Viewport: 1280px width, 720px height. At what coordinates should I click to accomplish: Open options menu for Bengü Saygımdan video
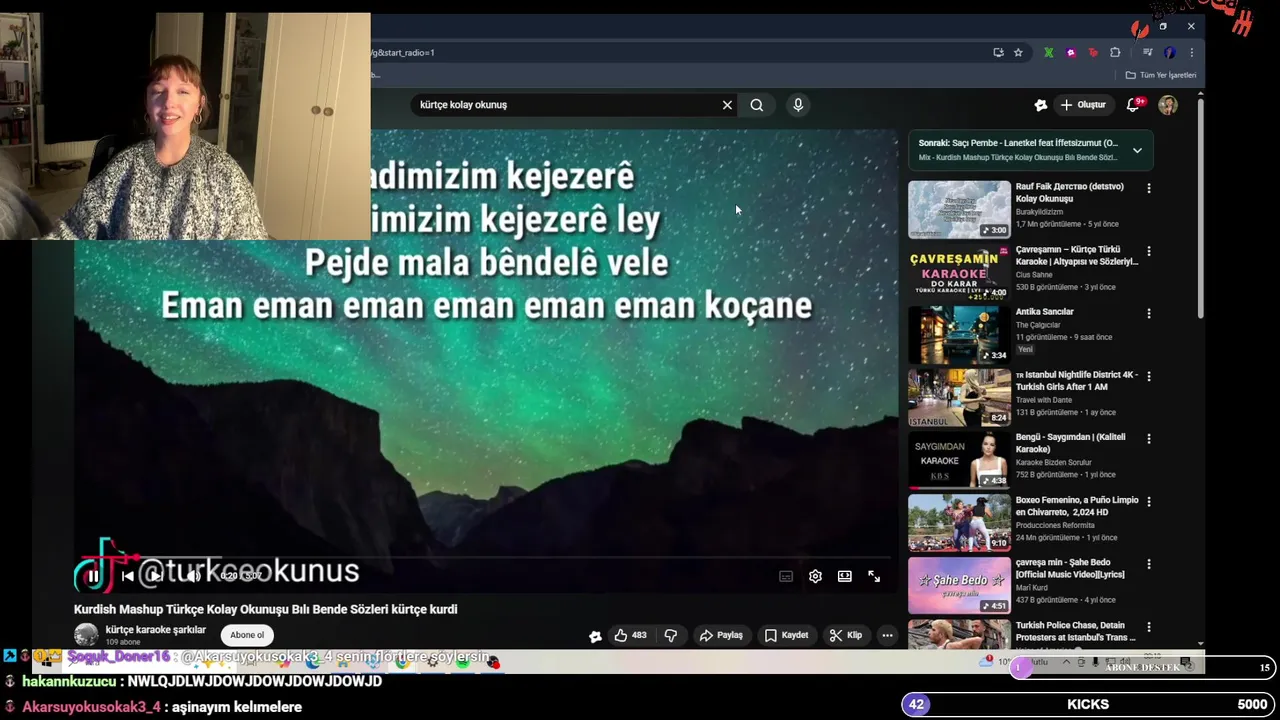pyautogui.click(x=1148, y=438)
